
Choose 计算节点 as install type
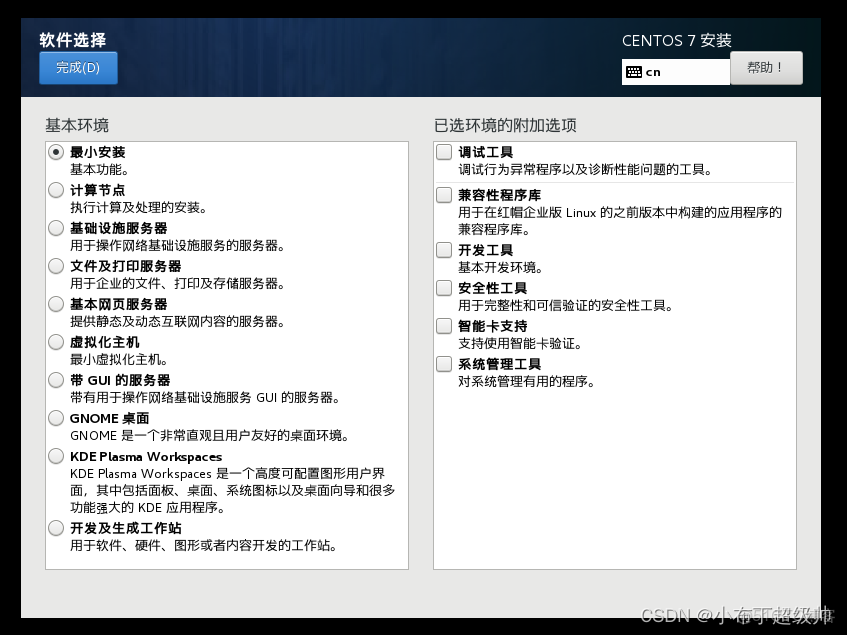56,190
